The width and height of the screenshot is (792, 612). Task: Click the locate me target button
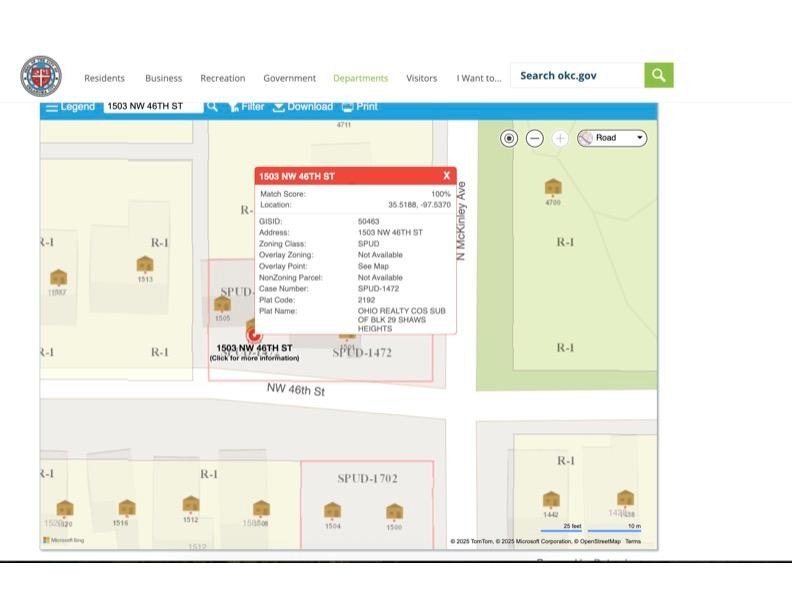(509, 138)
